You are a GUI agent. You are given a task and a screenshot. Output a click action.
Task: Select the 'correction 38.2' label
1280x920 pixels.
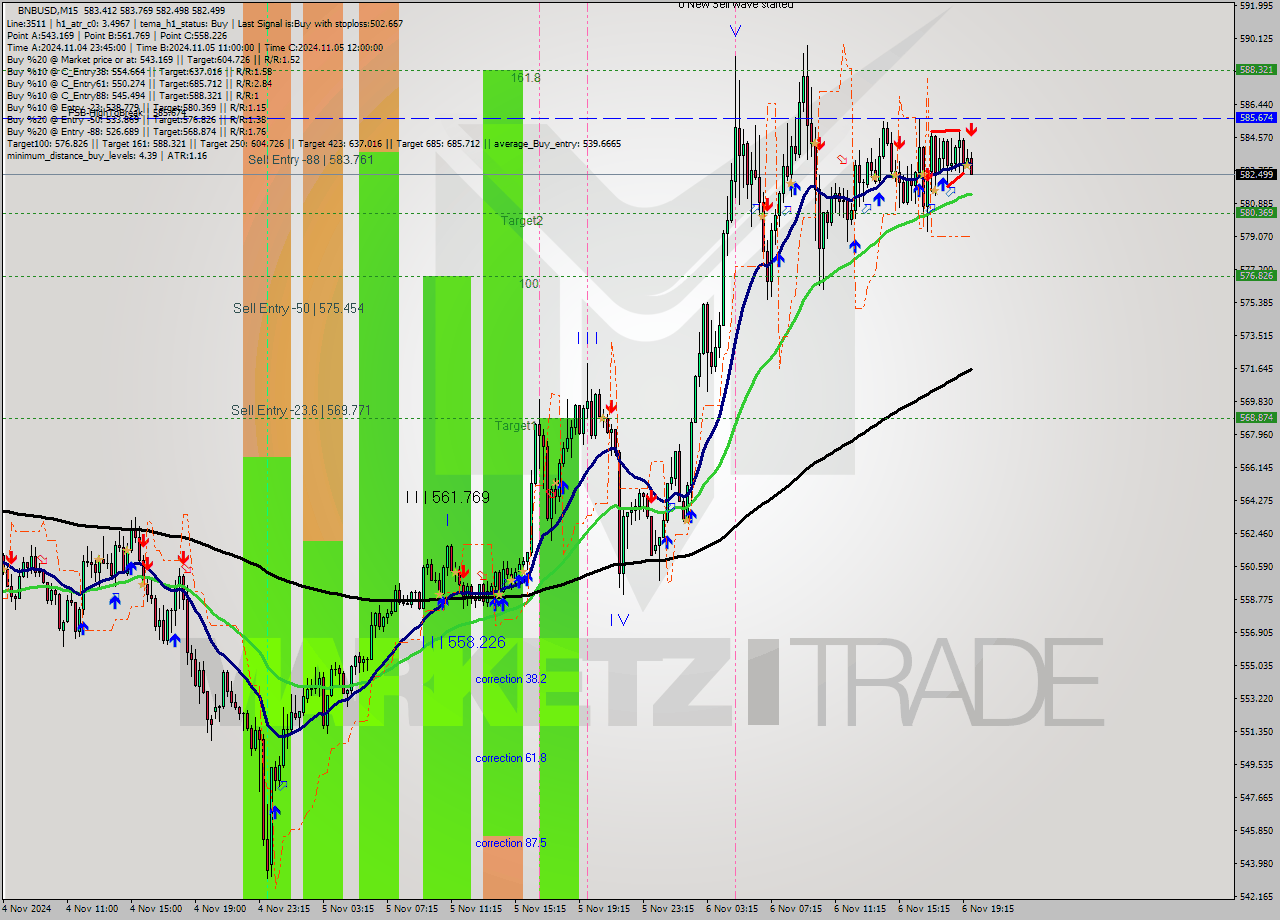coord(511,679)
